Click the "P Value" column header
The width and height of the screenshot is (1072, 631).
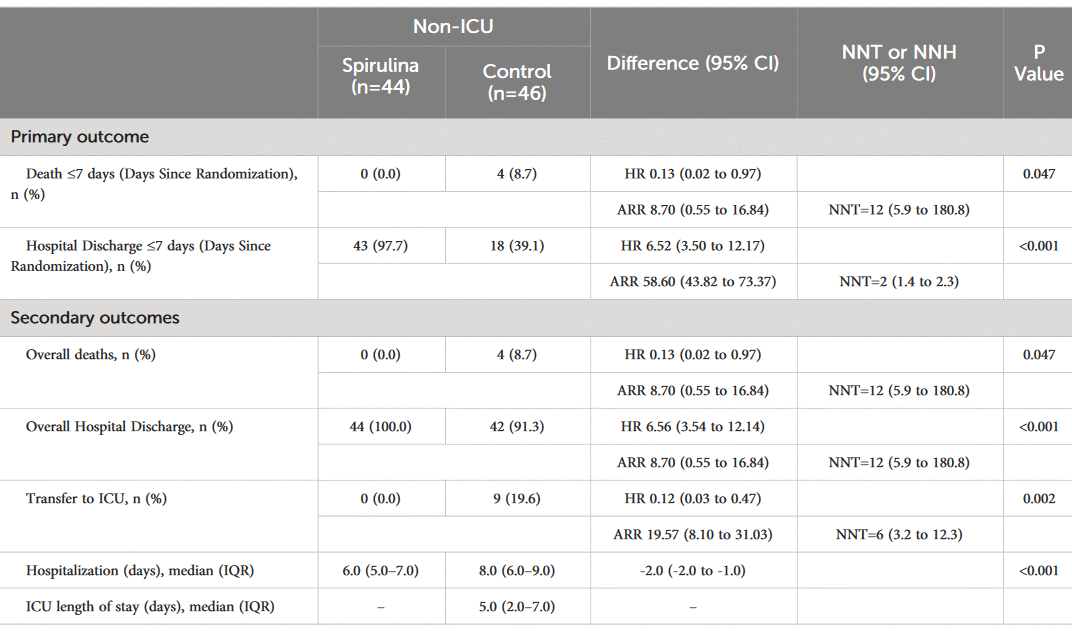[x=1038, y=63]
